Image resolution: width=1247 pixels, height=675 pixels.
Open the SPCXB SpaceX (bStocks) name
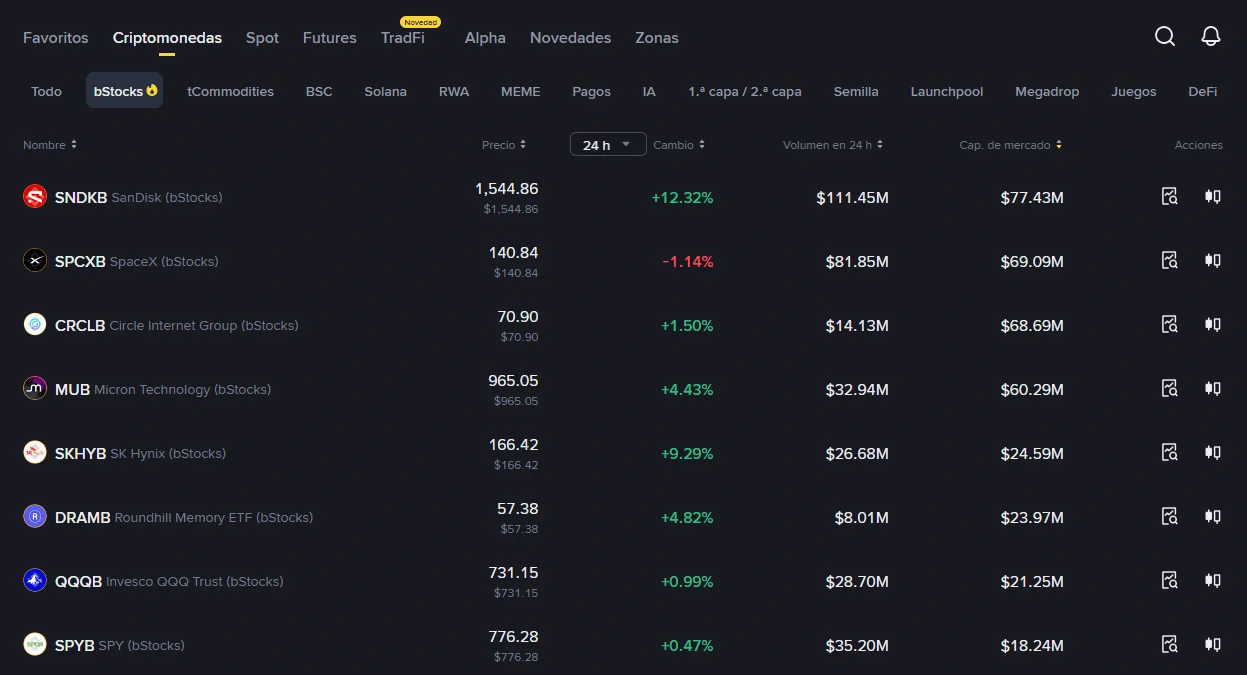pos(136,261)
